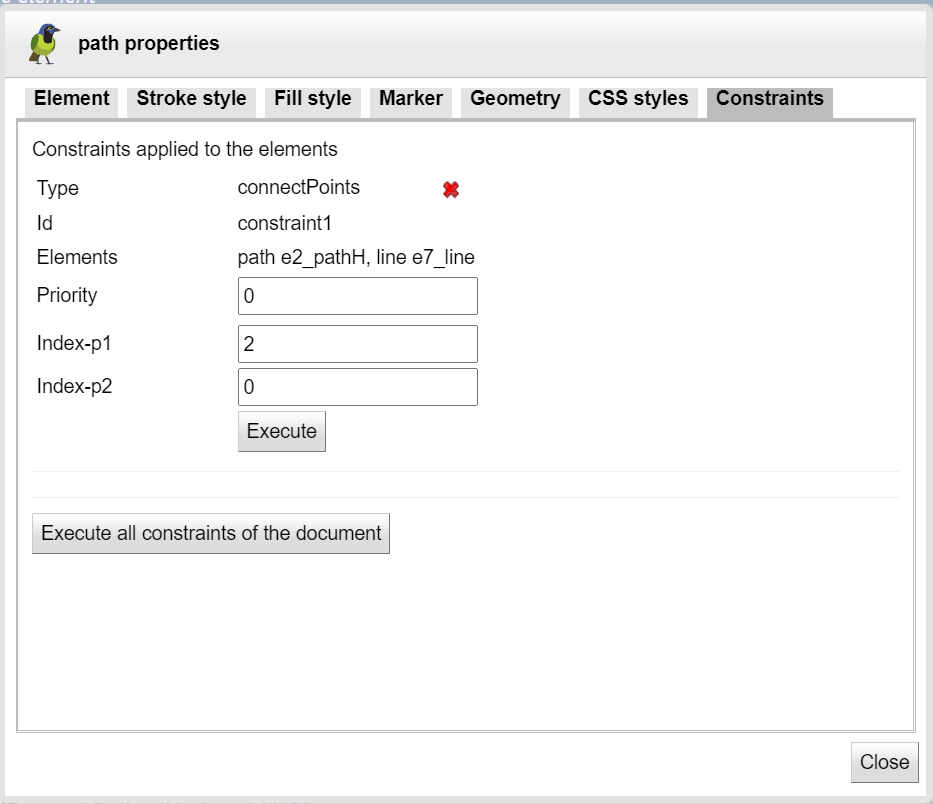
Task: Delete constraint with the red X icon
Action: click(450, 189)
